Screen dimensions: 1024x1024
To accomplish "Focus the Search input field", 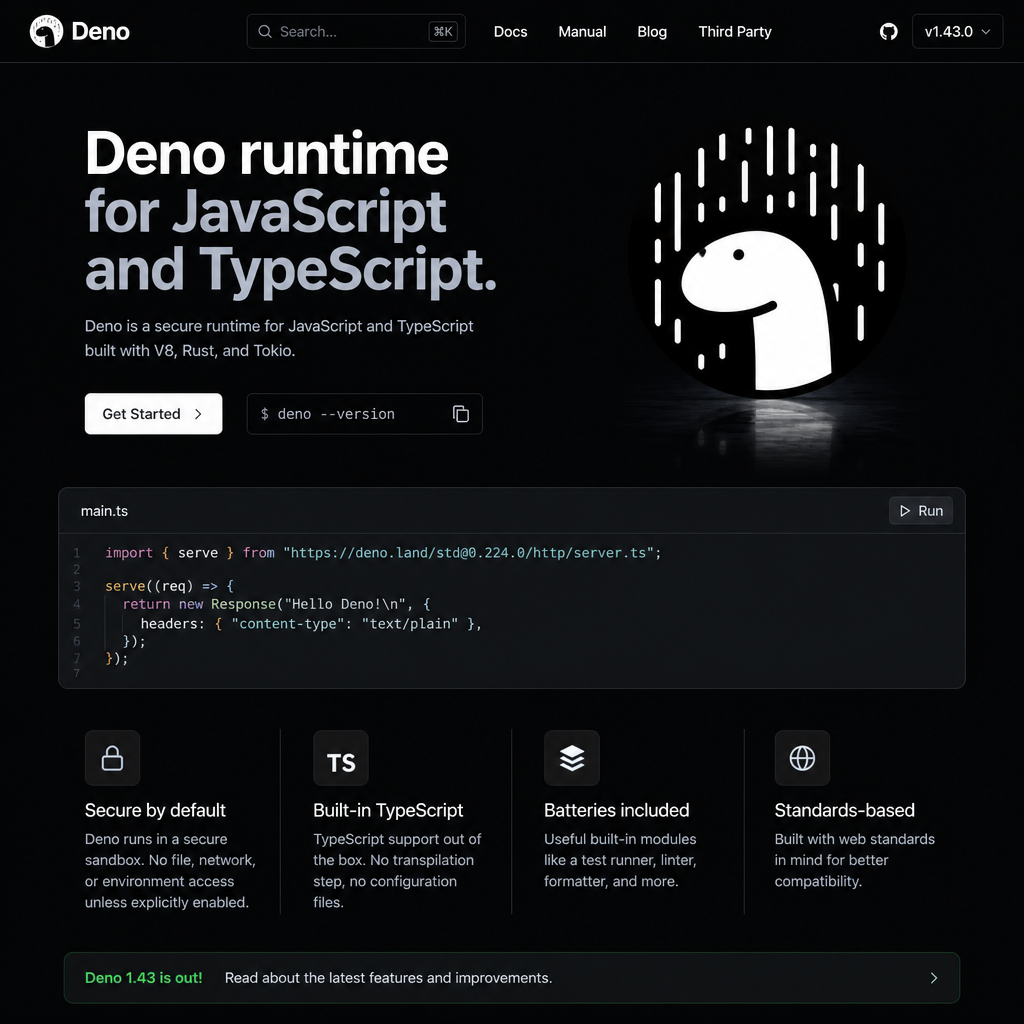I will point(356,31).
